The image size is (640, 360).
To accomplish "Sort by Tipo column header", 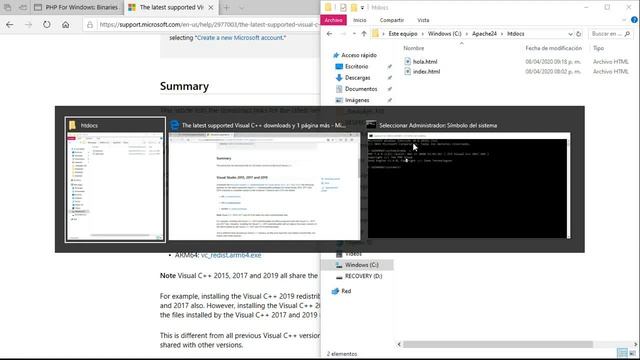I will (598, 48).
